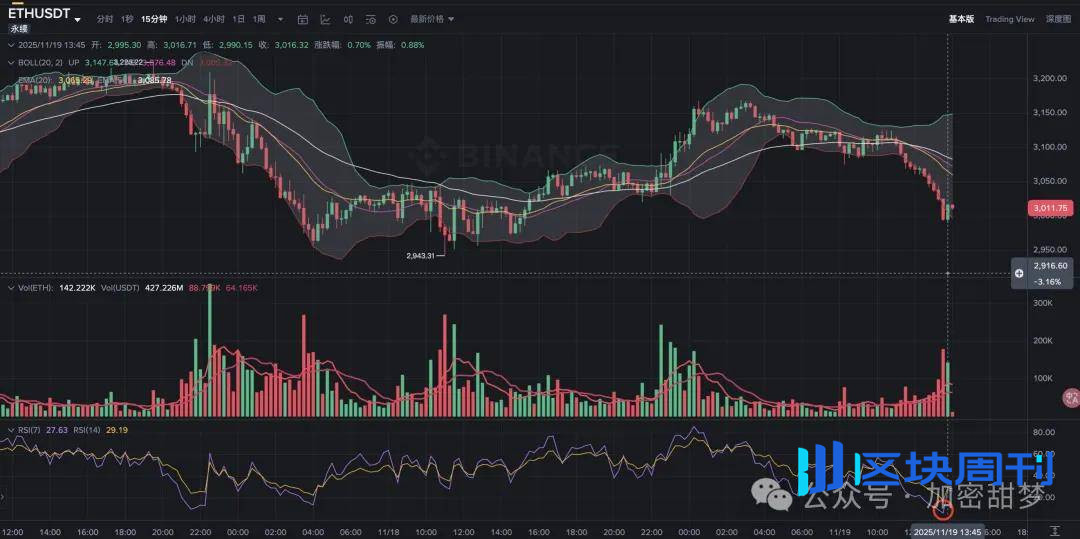Click the 3,150.00 price axis label
The image size is (1080, 539).
tap(1050, 113)
